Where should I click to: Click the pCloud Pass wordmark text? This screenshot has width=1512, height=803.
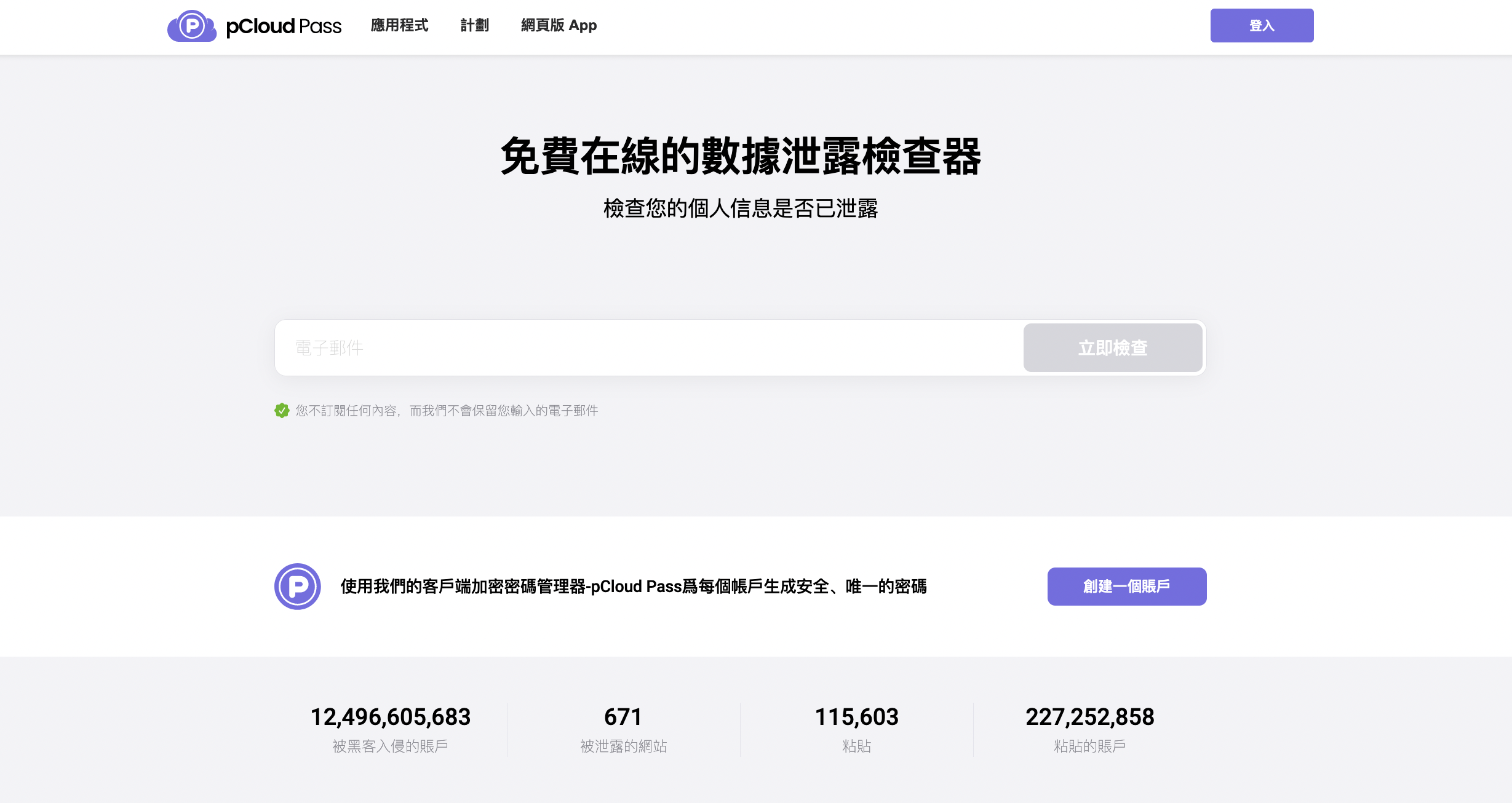coord(284,26)
